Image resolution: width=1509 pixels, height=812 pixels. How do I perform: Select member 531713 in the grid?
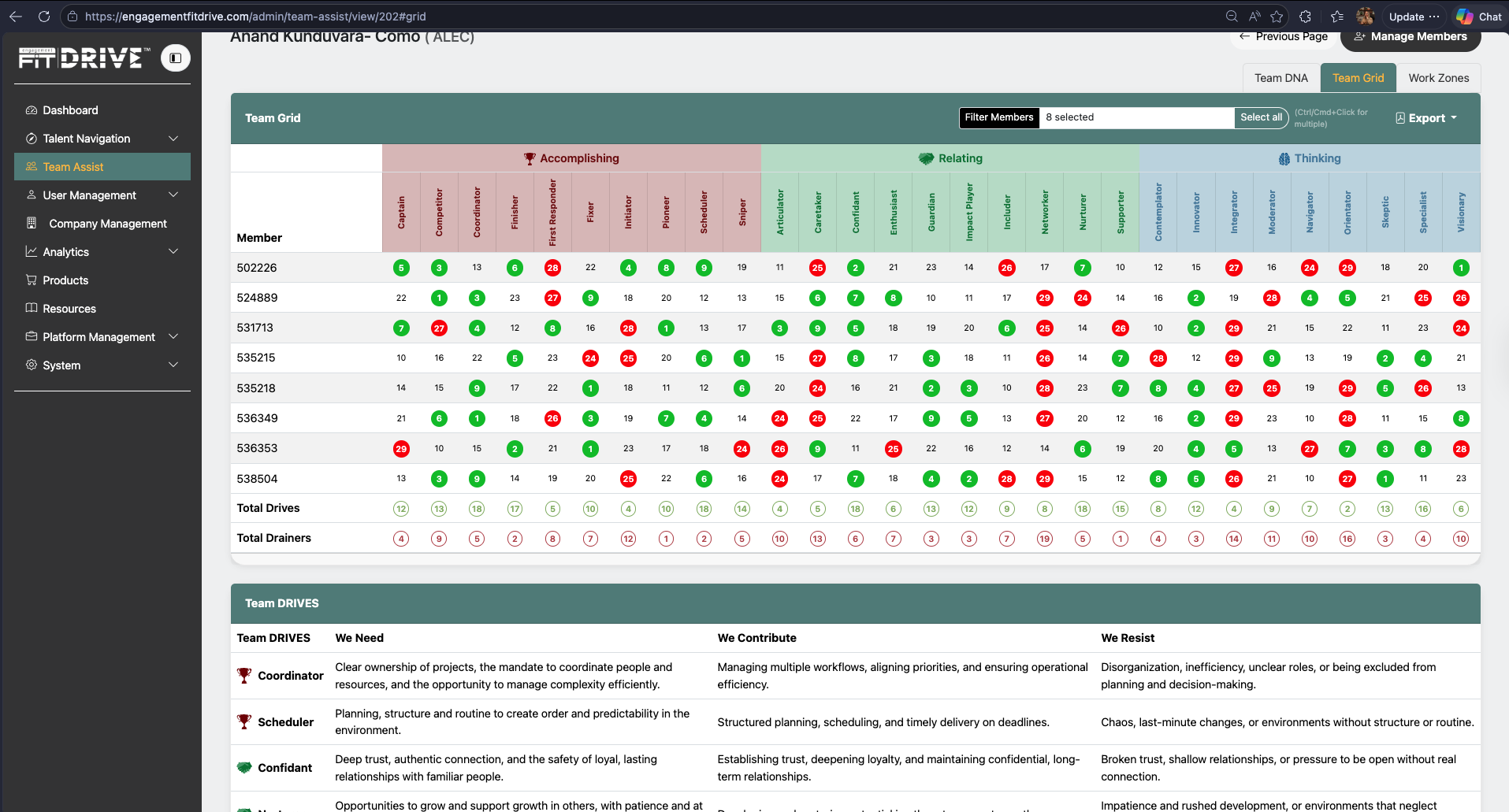(x=255, y=328)
